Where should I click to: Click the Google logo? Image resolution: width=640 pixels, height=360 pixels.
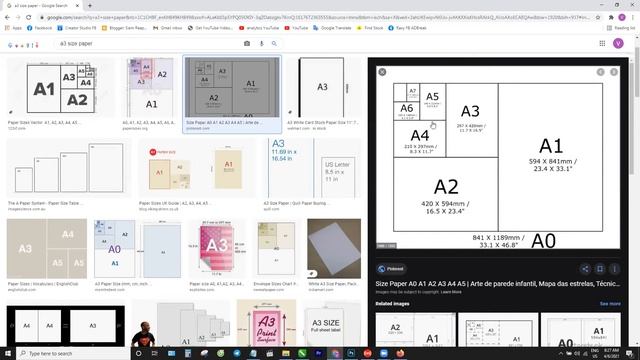pos(23,44)
